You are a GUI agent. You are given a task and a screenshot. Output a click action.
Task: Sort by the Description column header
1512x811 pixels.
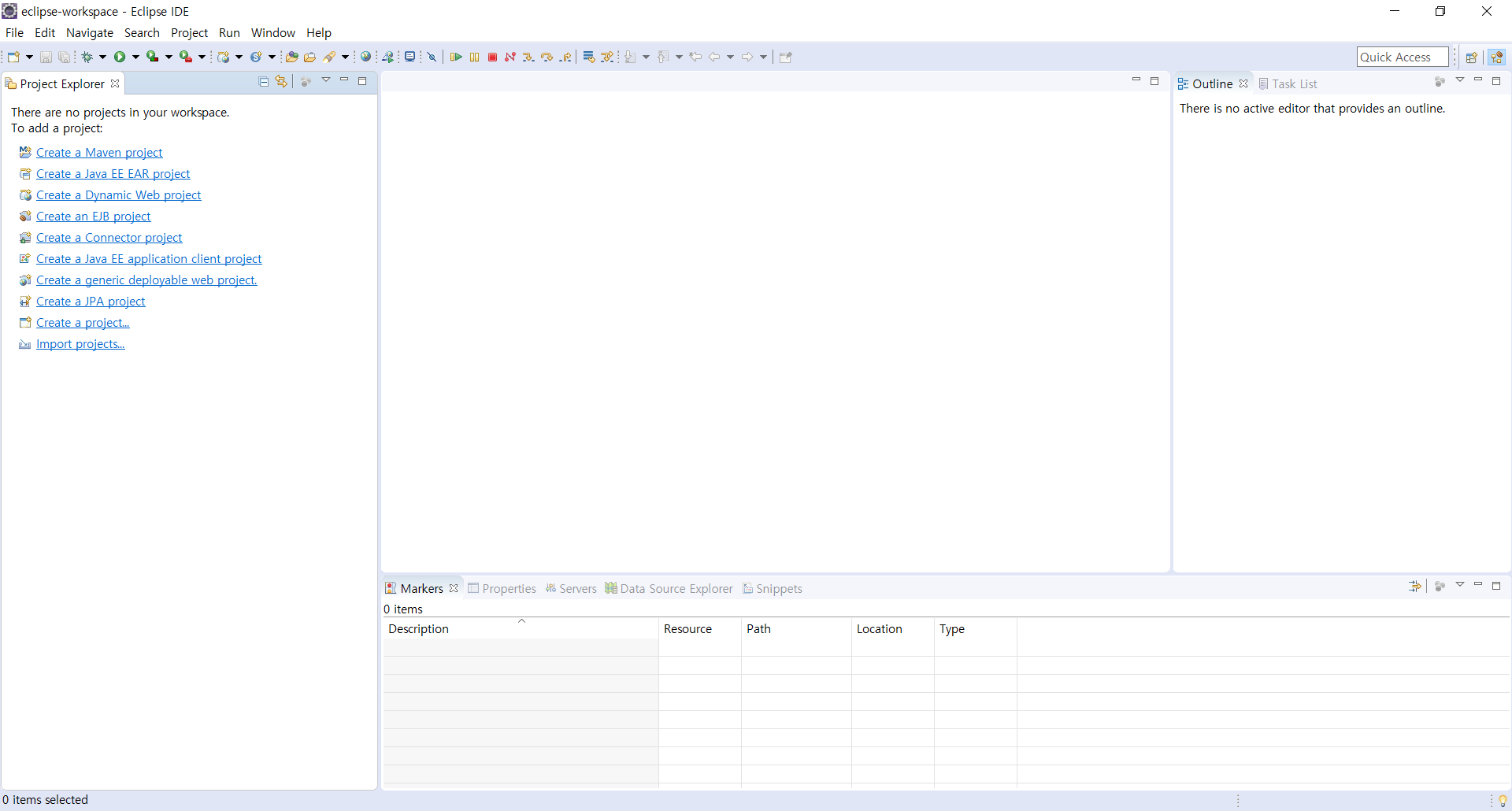pos(521,628)
